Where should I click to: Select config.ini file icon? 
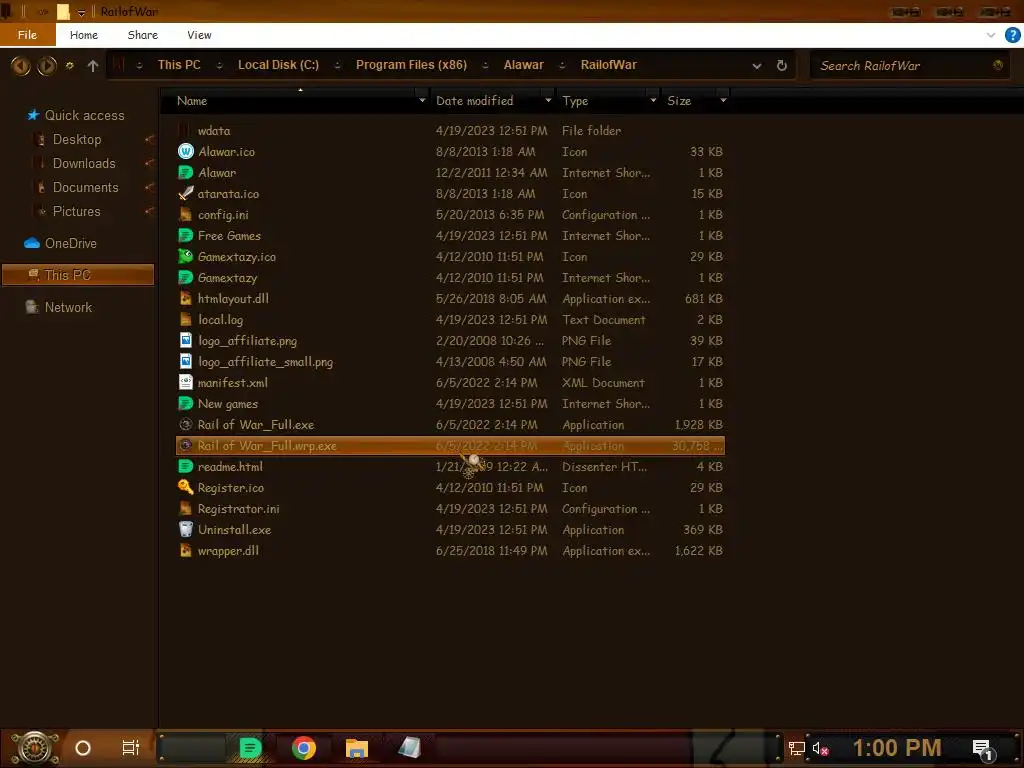[185, 214]
